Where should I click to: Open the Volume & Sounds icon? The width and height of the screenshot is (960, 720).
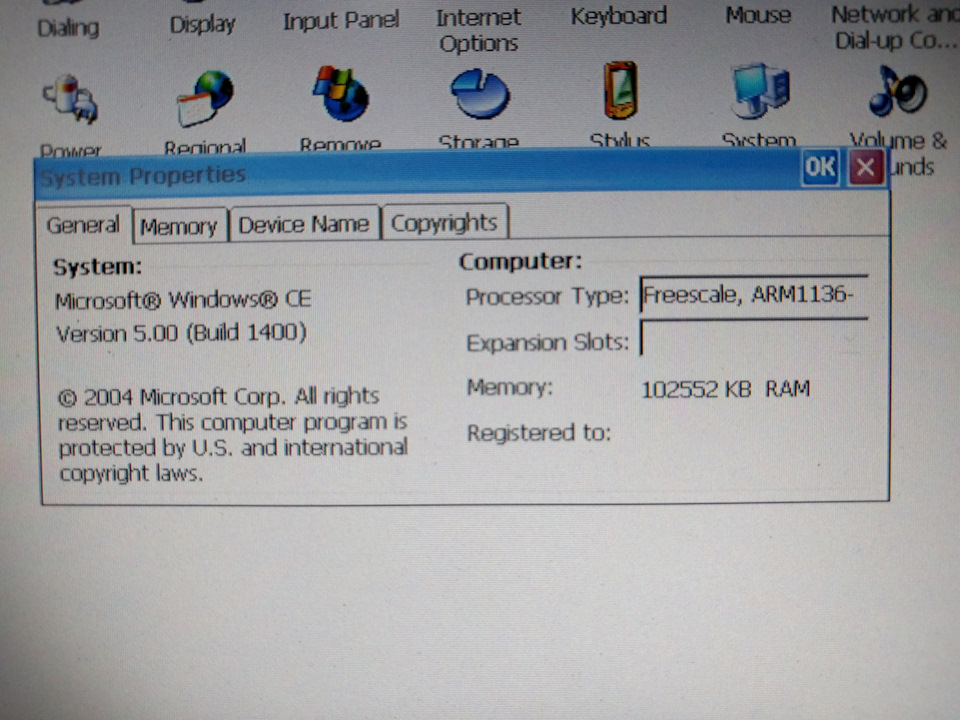point(898,92)
